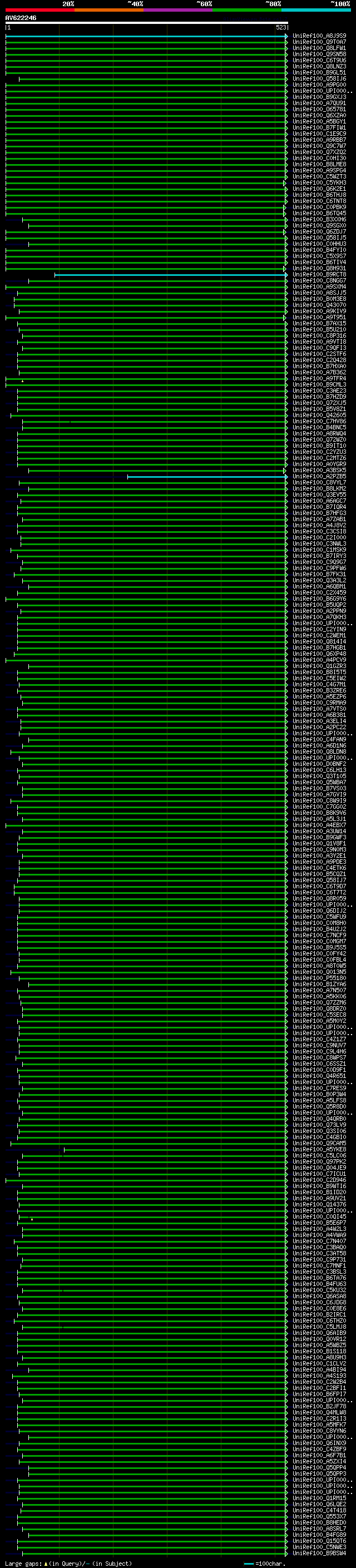Click hit UniRef100_P55180
Screen dimensions: 356x1568
click(x=319, y=979)
